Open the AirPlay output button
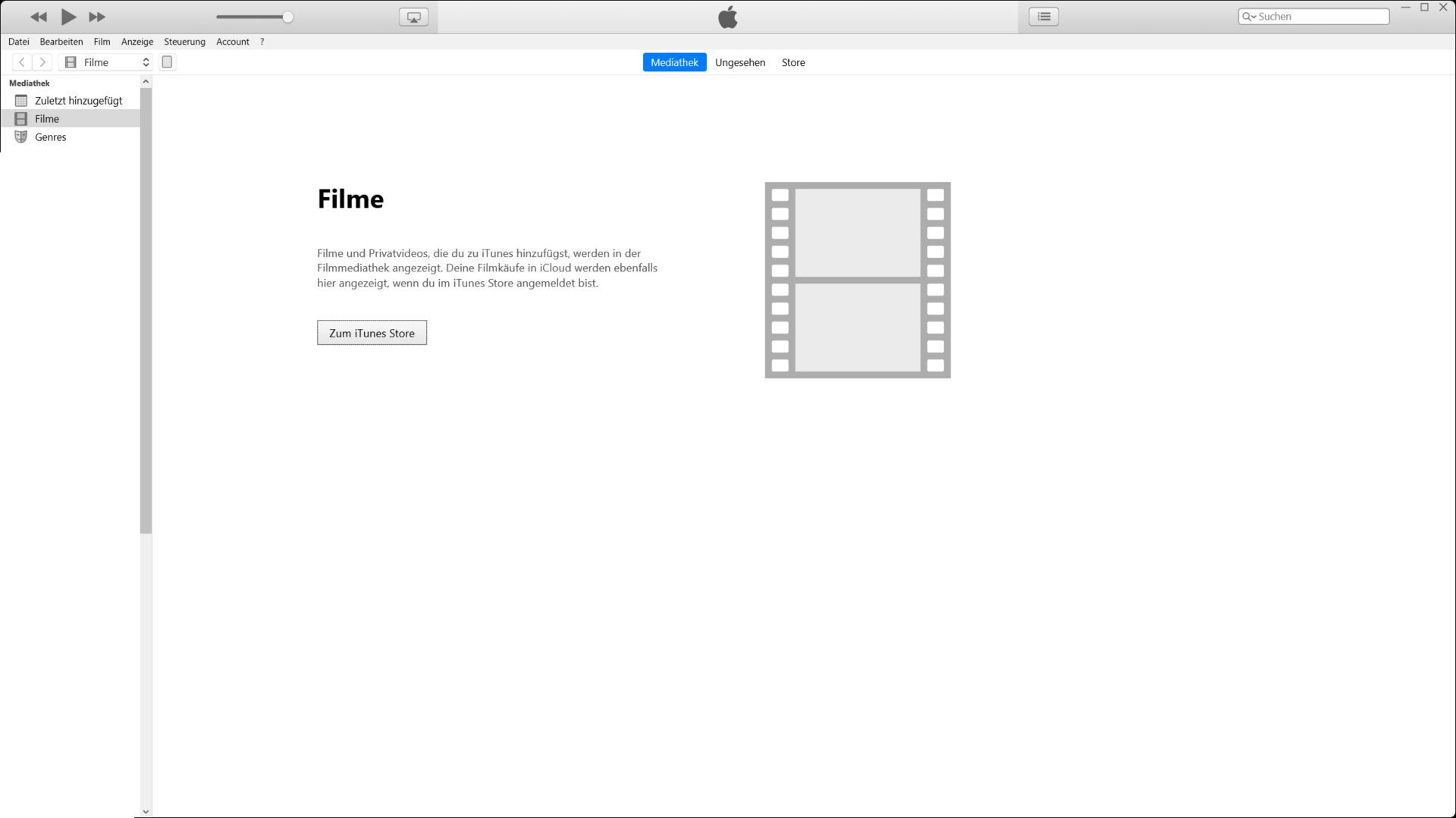 (x=413, y=17)
